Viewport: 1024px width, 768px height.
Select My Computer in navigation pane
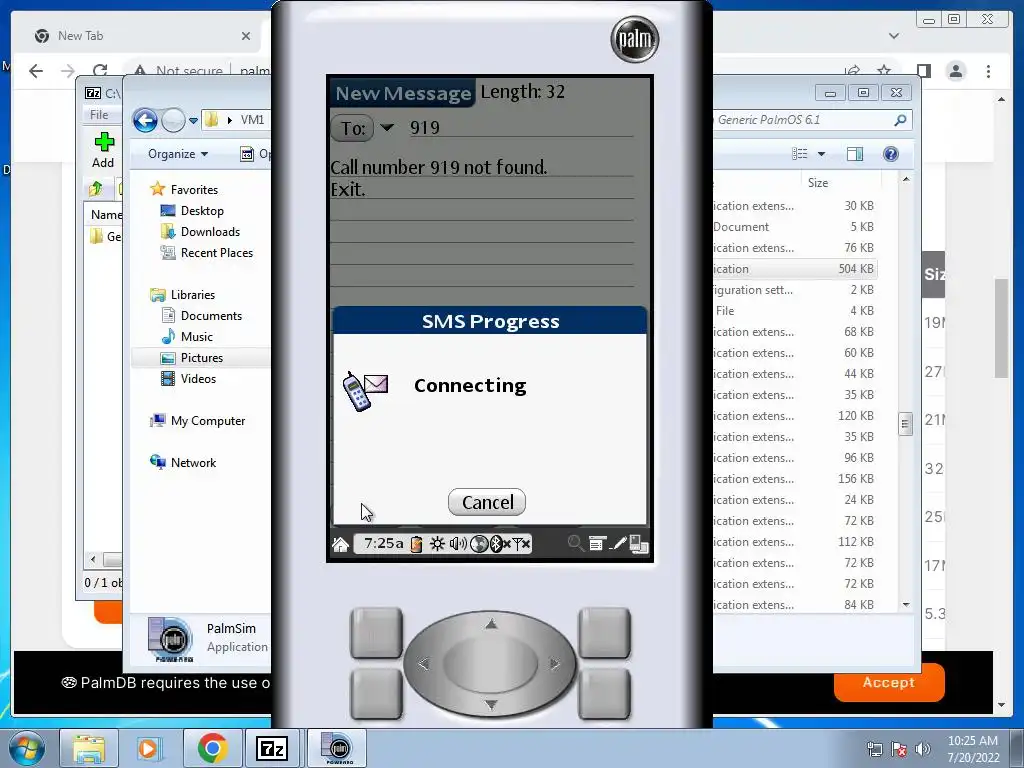pyautogui.click(x=208, y=421)
